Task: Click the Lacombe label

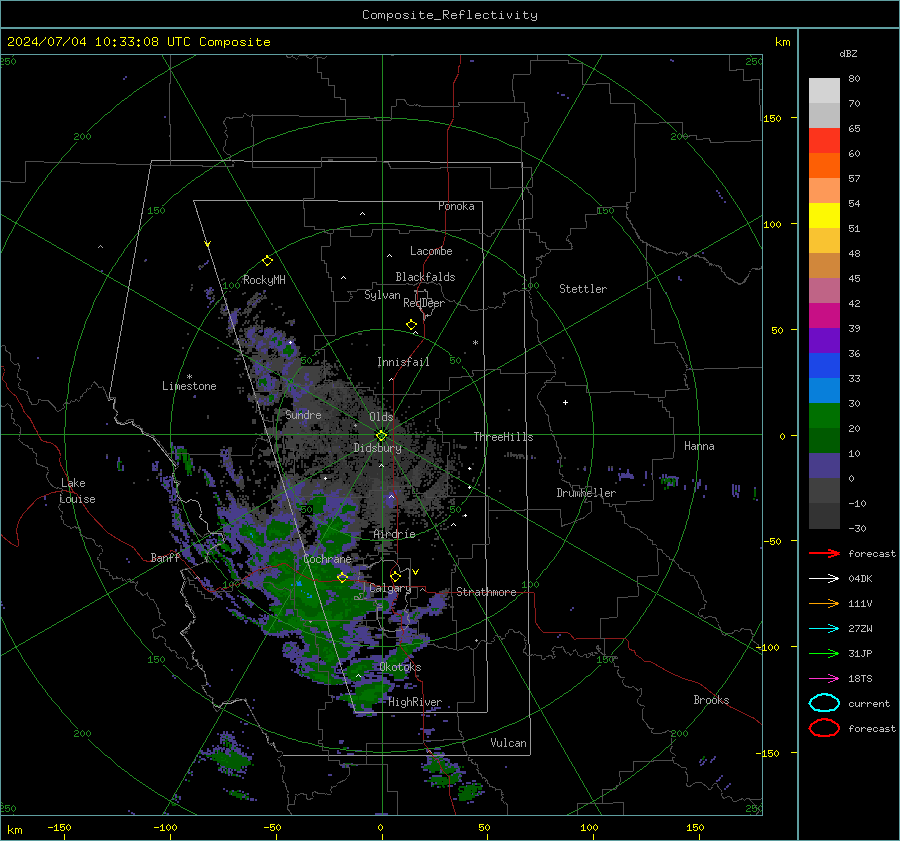Action: click(431, 251)
